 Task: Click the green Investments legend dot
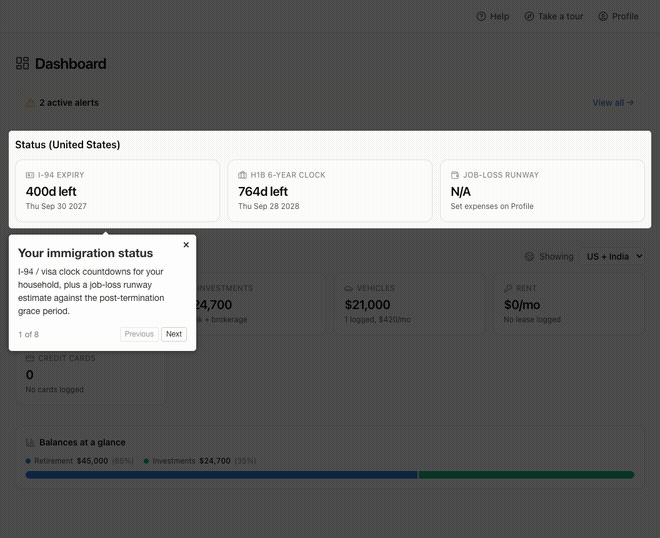pyautogui.click(x=146, y=461)
